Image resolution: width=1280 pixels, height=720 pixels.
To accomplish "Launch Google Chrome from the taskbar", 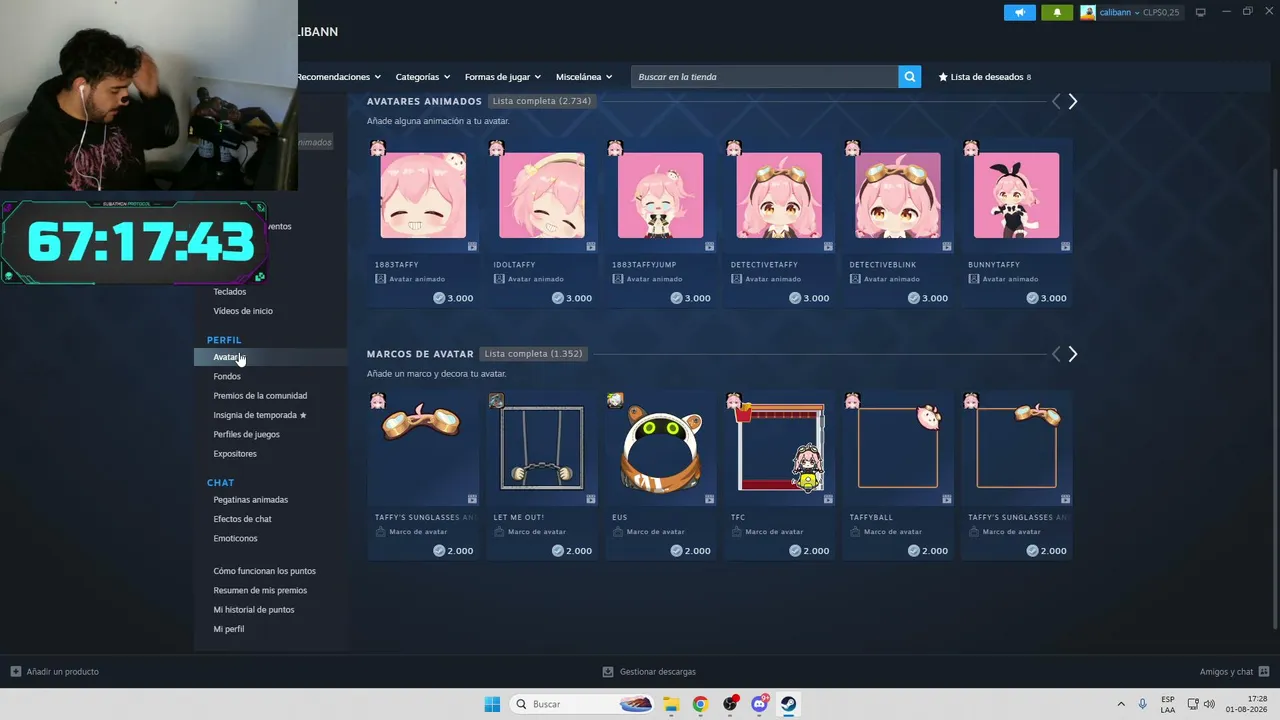I will [x=700, y=704].
